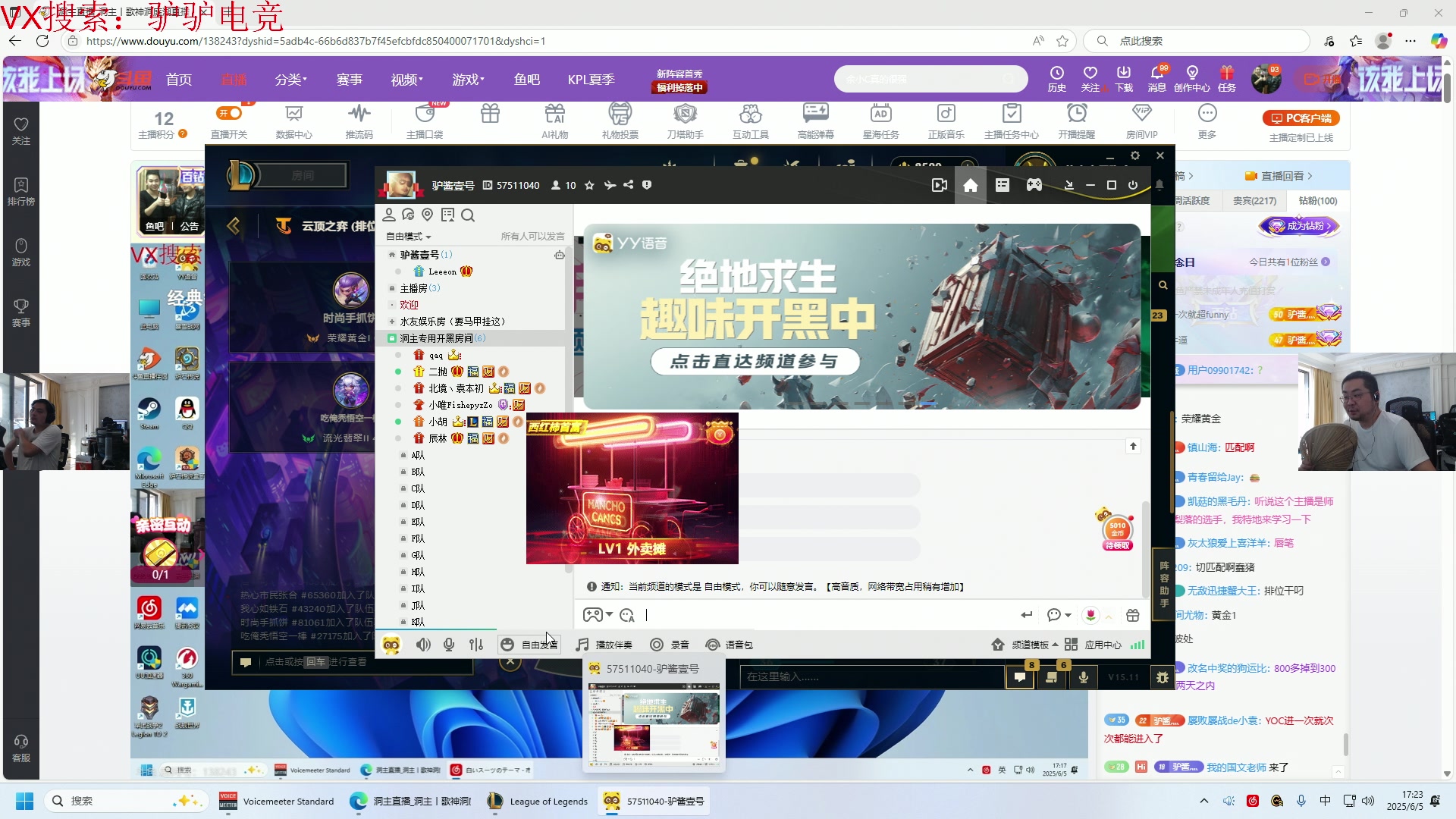Open Douyu following heart icon

[1090, 78]
